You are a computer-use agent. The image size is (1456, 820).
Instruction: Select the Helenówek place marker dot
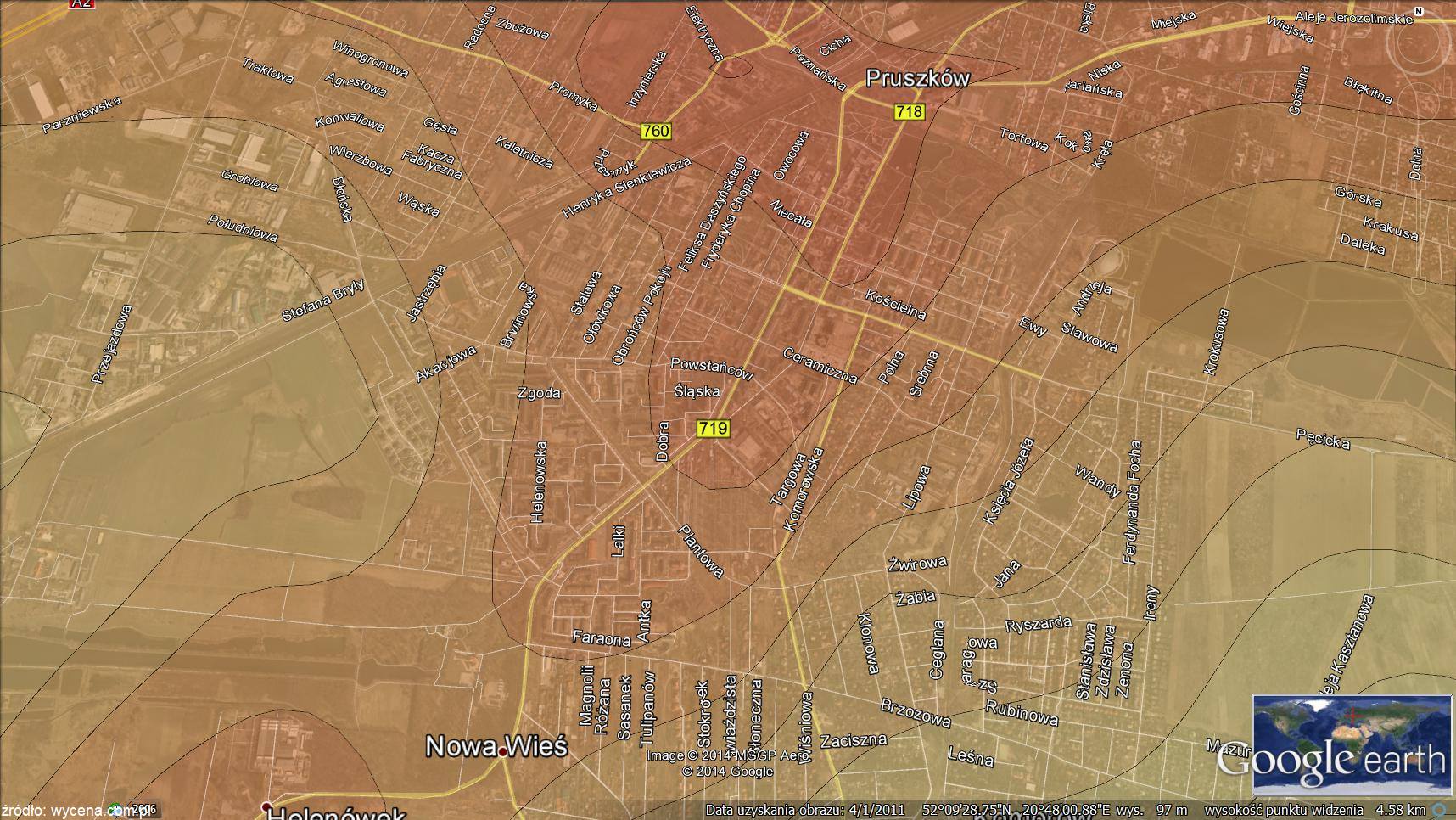(x=266, y=806)
